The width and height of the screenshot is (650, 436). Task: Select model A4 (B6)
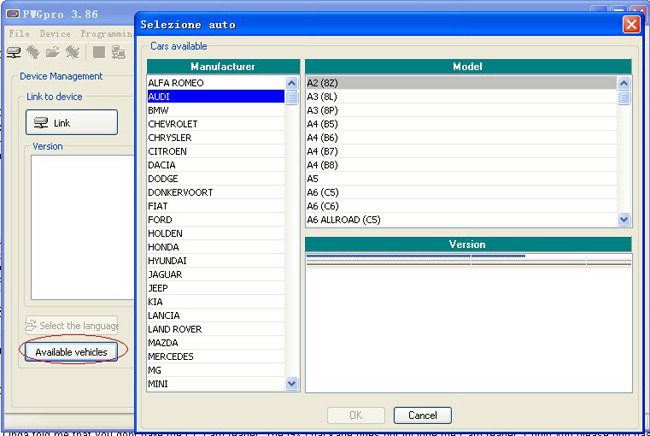pyautogui.click(x=461, y=138)
